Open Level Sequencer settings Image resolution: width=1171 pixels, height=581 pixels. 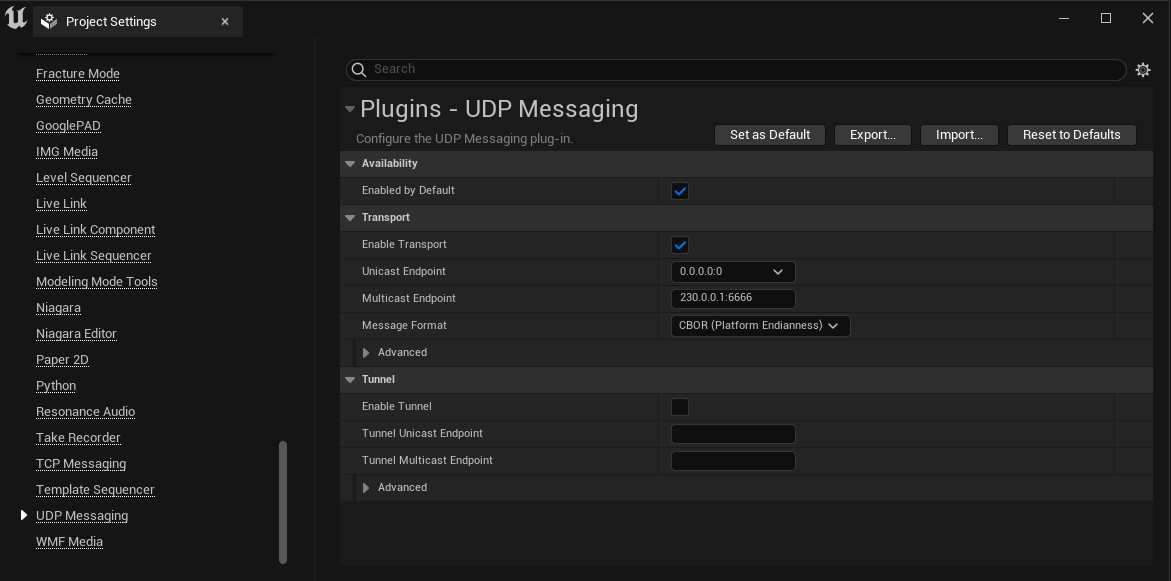pyautogui.click(x=84, y=178)
